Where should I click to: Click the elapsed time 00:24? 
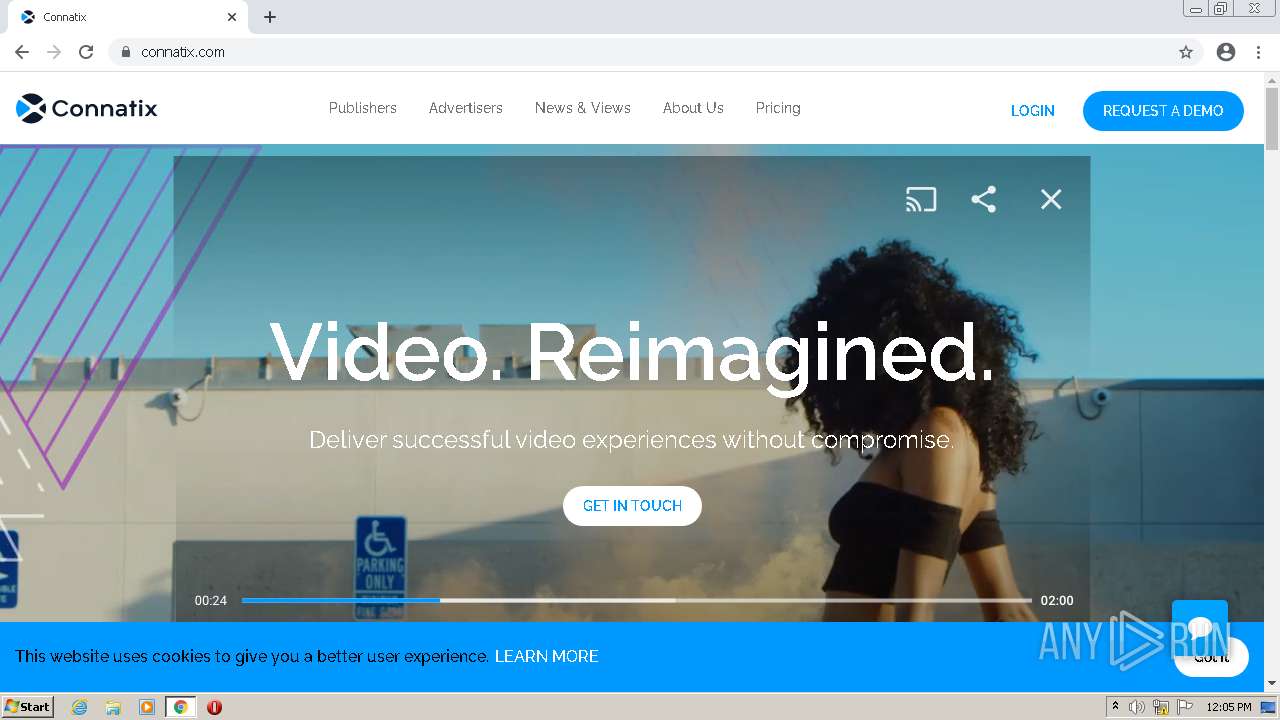(210, 600)
